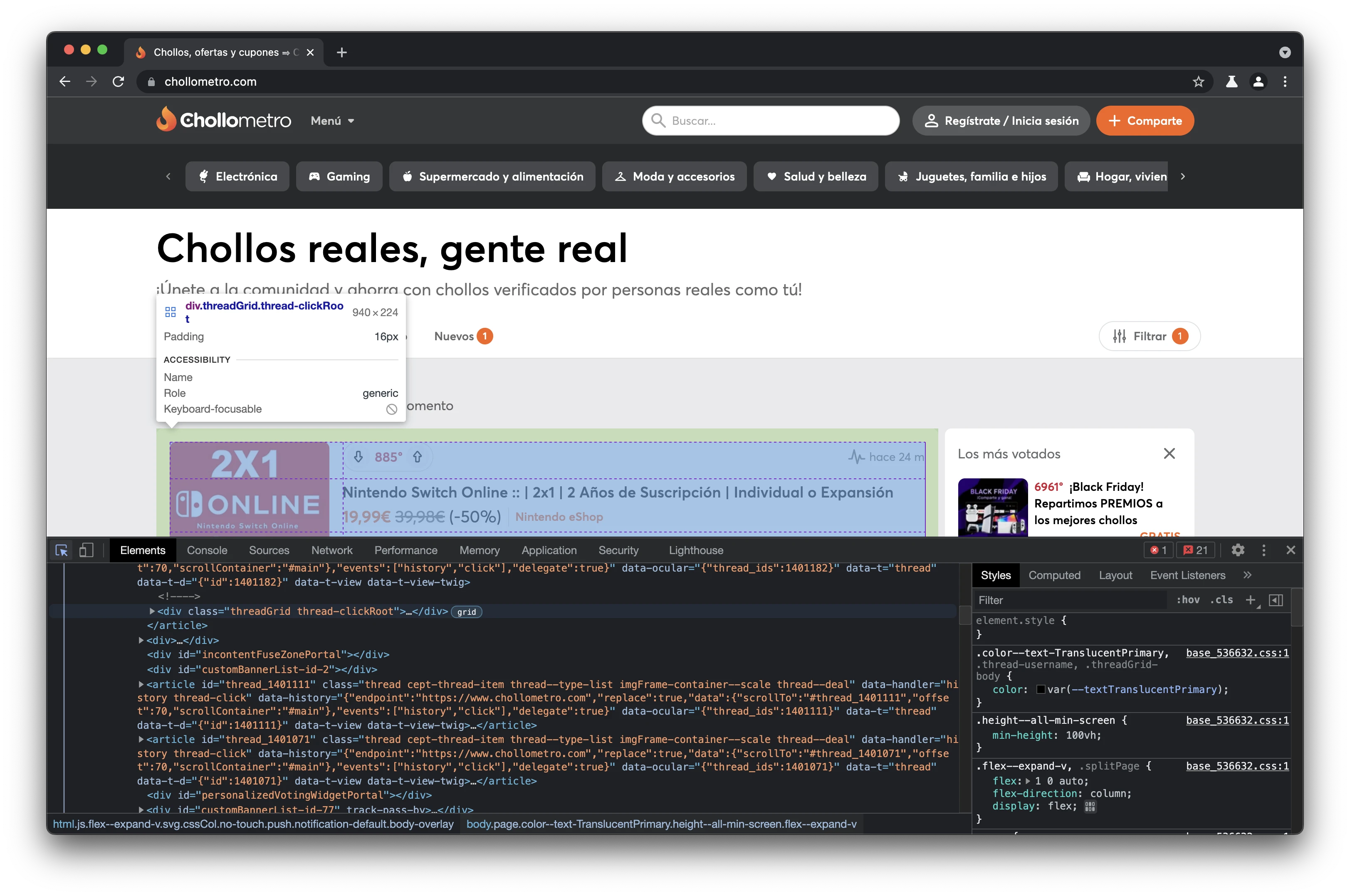Toggle the :hov element state panel
The height and width of the screenshot is (896, 1350).
1188,600
